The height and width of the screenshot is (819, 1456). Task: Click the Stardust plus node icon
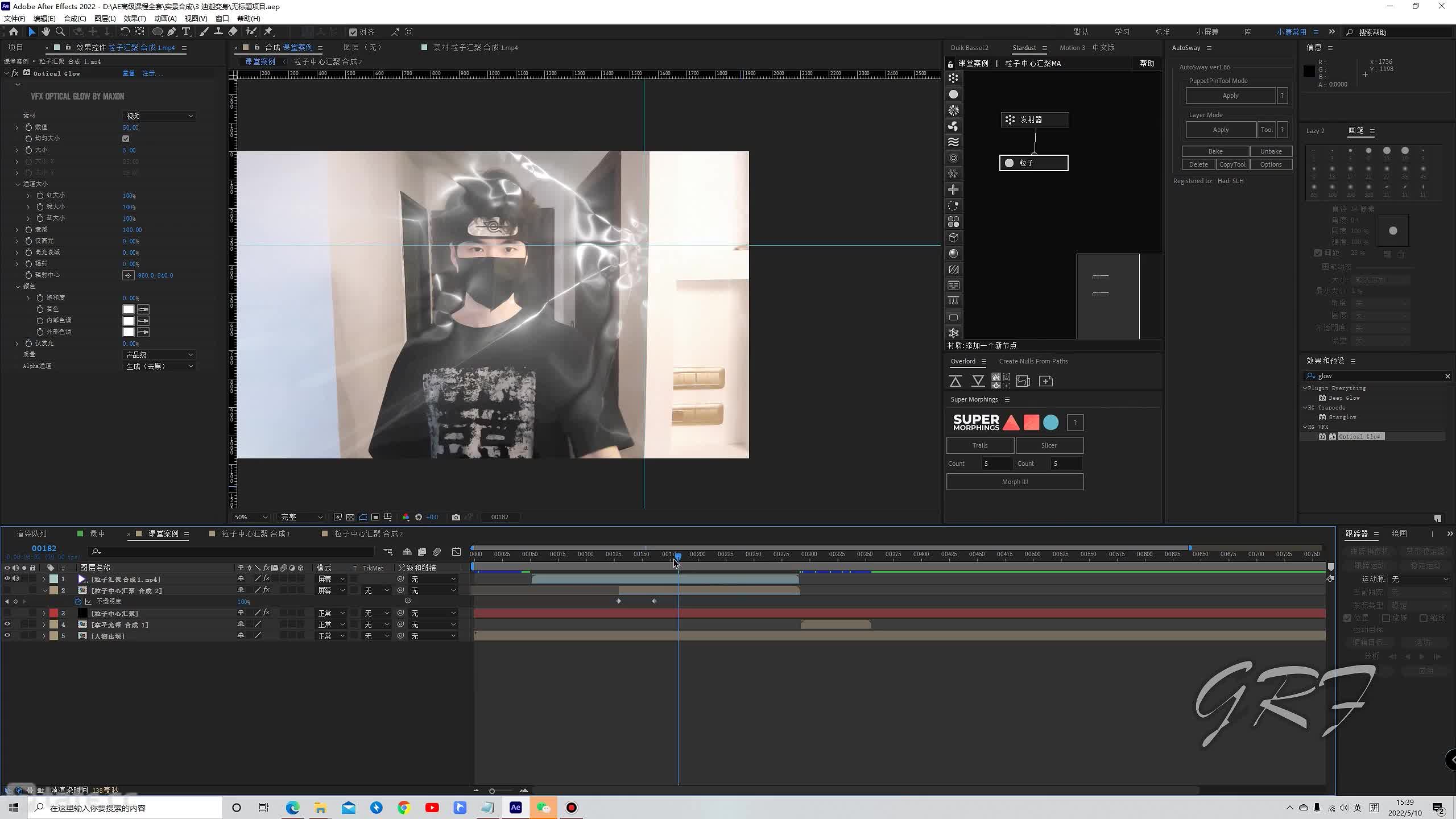[954, 189]
